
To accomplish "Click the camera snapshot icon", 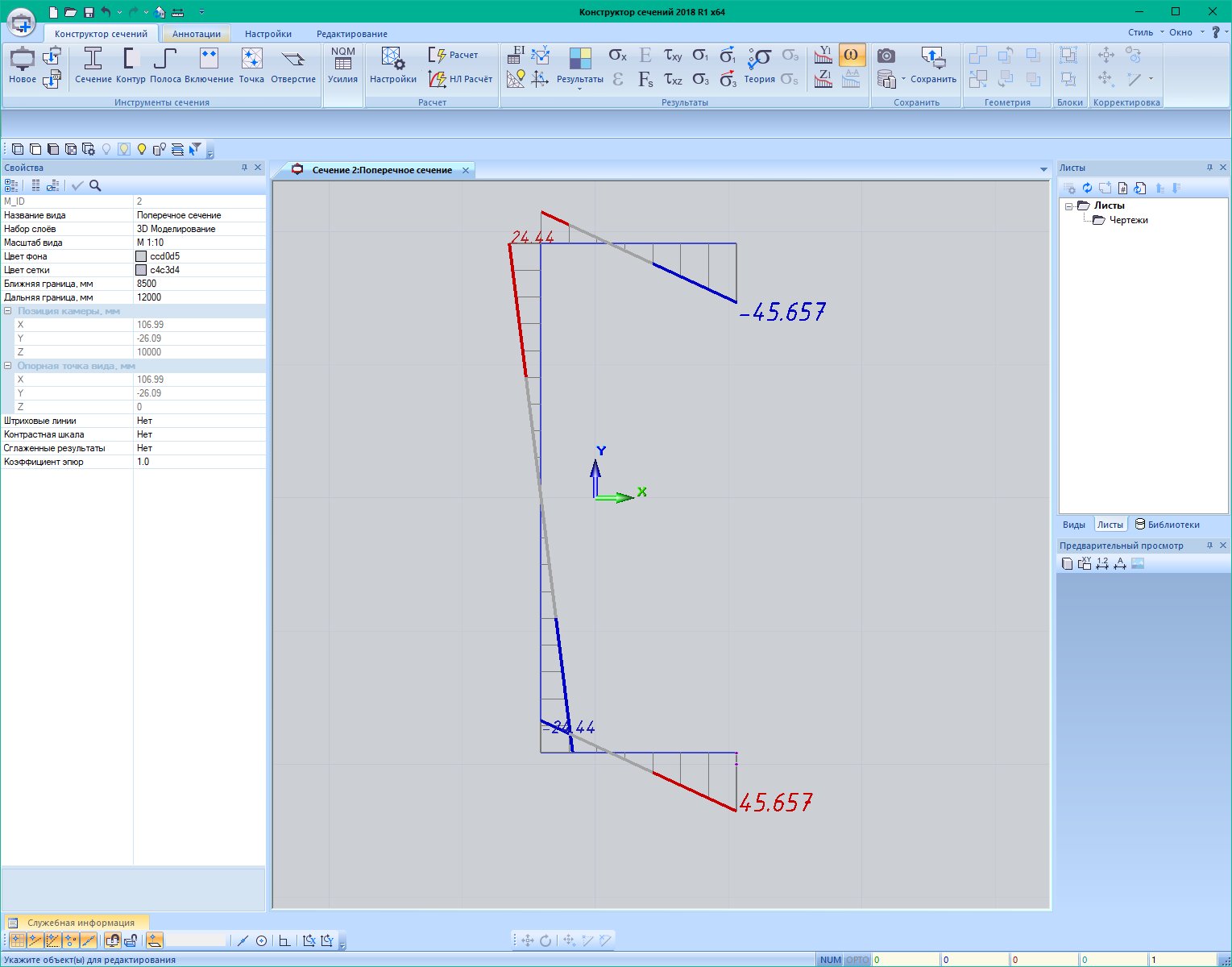I will (x=886, y=55).
